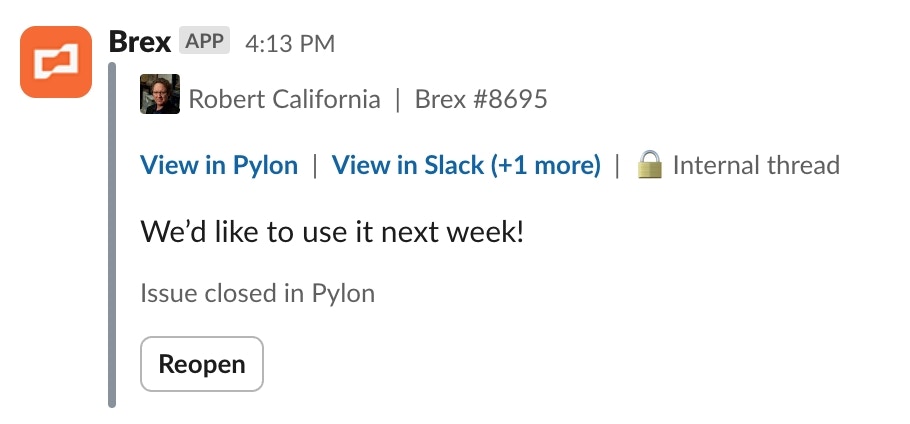Image resolution: width=910 pixels, height=424 pixels.
Task: Click the Reopen button
Action: [x=202, y=364]
